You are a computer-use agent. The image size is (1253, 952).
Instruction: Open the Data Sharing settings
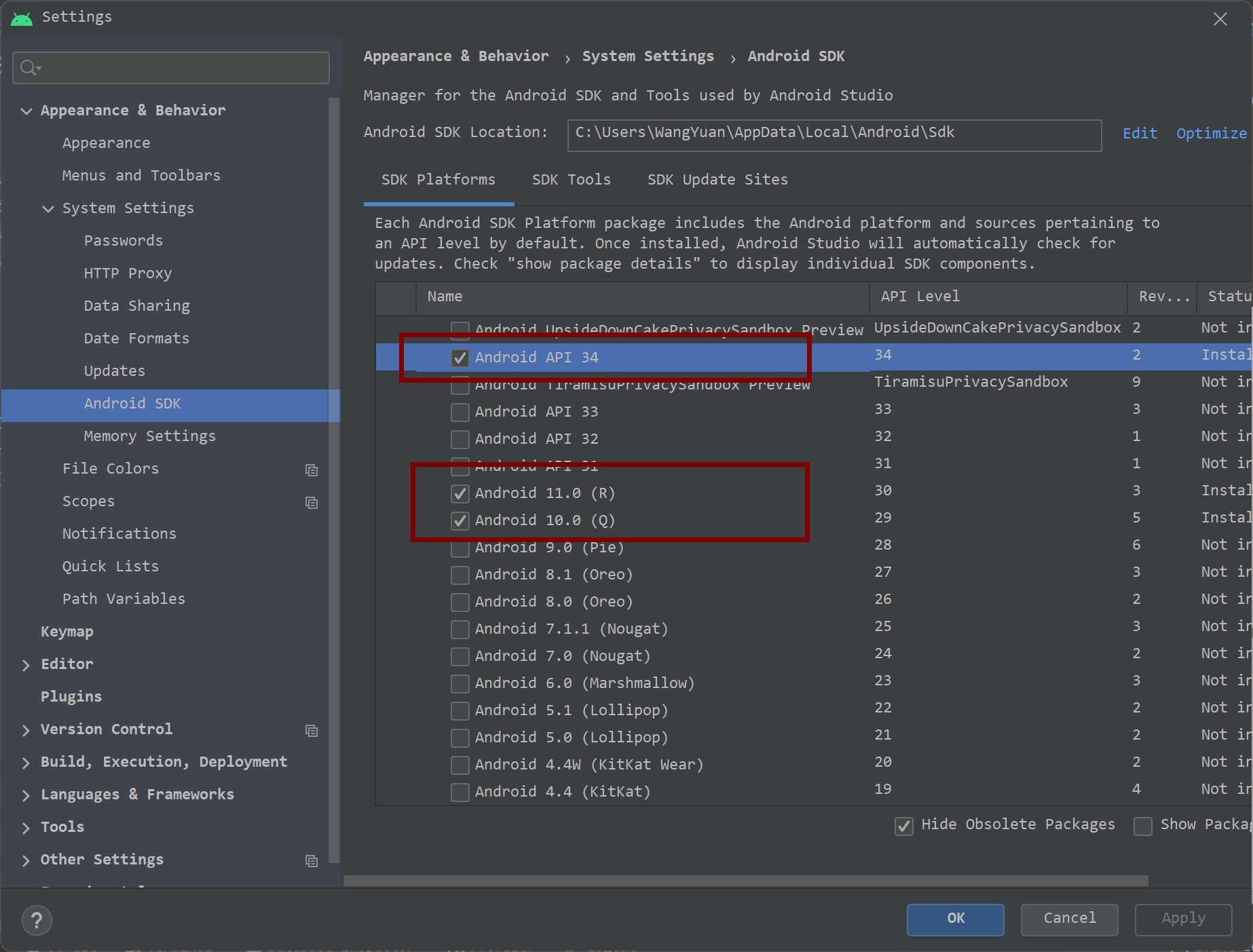137,306
